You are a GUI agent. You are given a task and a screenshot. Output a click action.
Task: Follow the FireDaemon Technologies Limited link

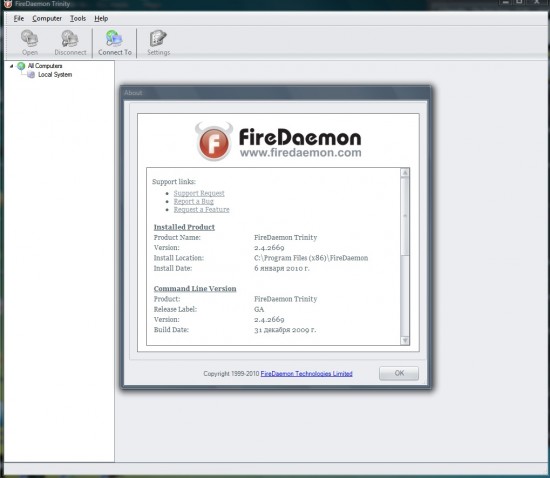(x=307, y=373)
